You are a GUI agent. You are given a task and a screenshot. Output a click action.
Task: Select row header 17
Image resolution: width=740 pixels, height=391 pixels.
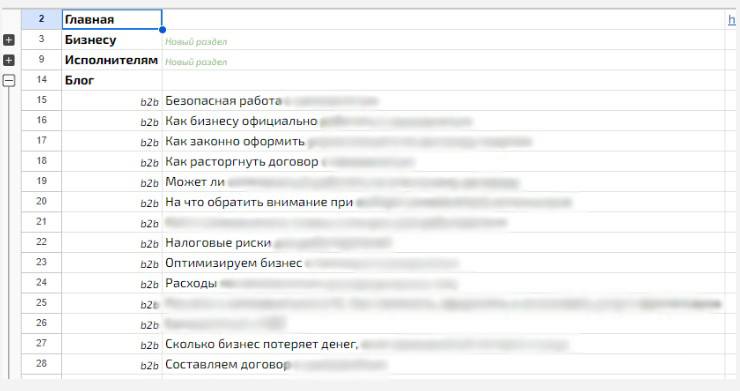pyautogui.click(x=42, y=141)
